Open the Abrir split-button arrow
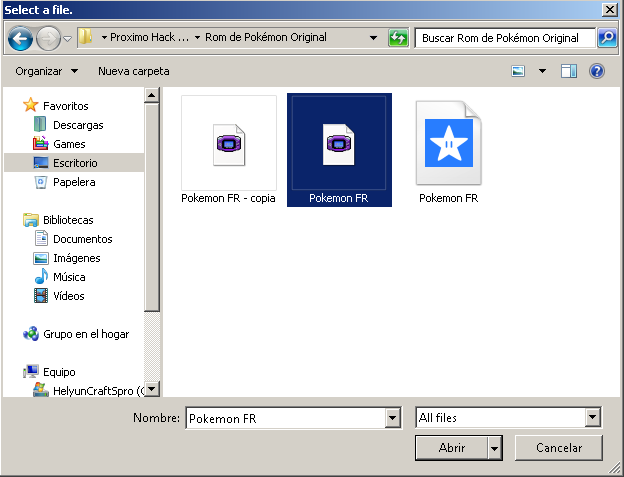This screenshot has width=624, height=477. 495,448
